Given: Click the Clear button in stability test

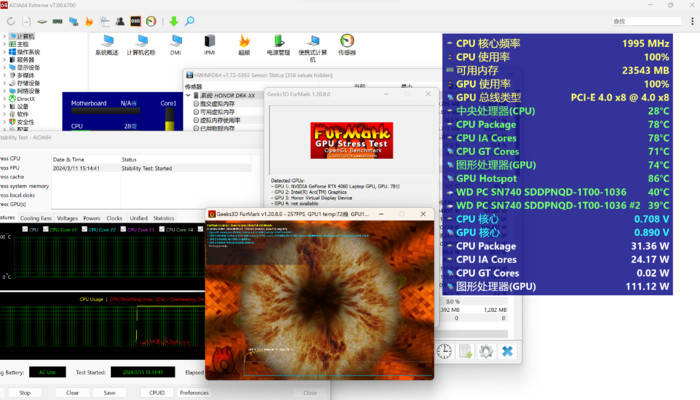Looking at the screenshot, I should (x=72, y=393).
